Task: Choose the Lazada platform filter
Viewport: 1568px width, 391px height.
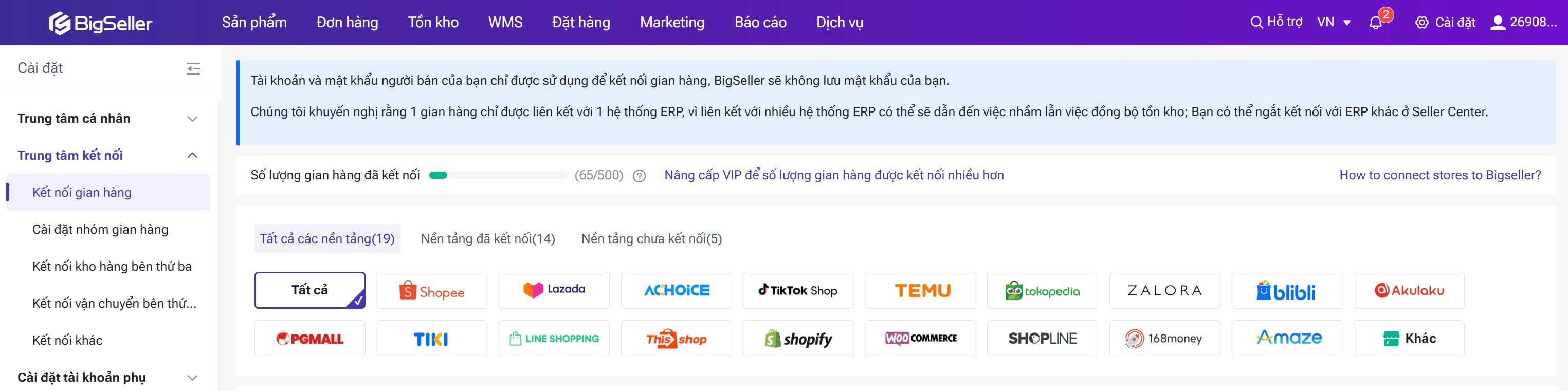Action: 553,291
